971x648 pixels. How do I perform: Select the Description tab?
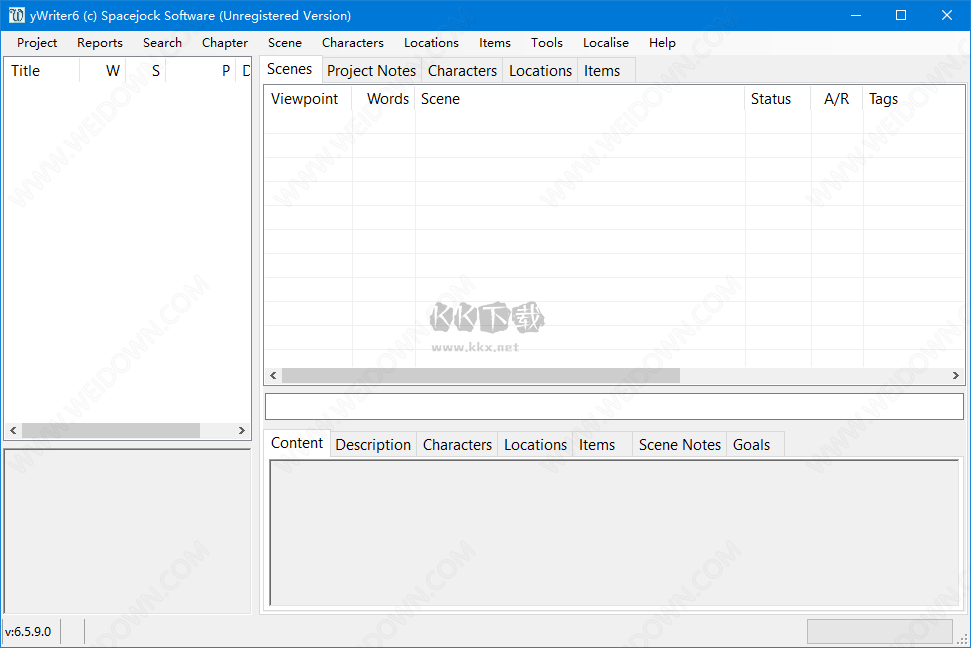[373, 445]
